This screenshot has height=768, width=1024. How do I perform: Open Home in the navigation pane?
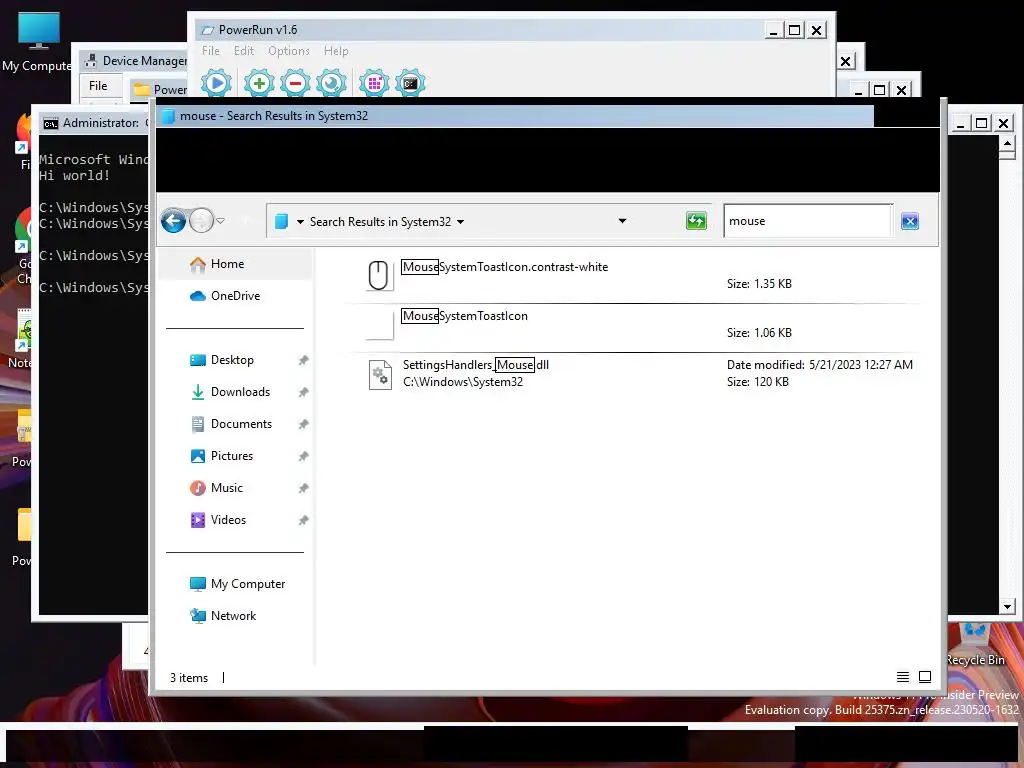[x=235, y=264]
